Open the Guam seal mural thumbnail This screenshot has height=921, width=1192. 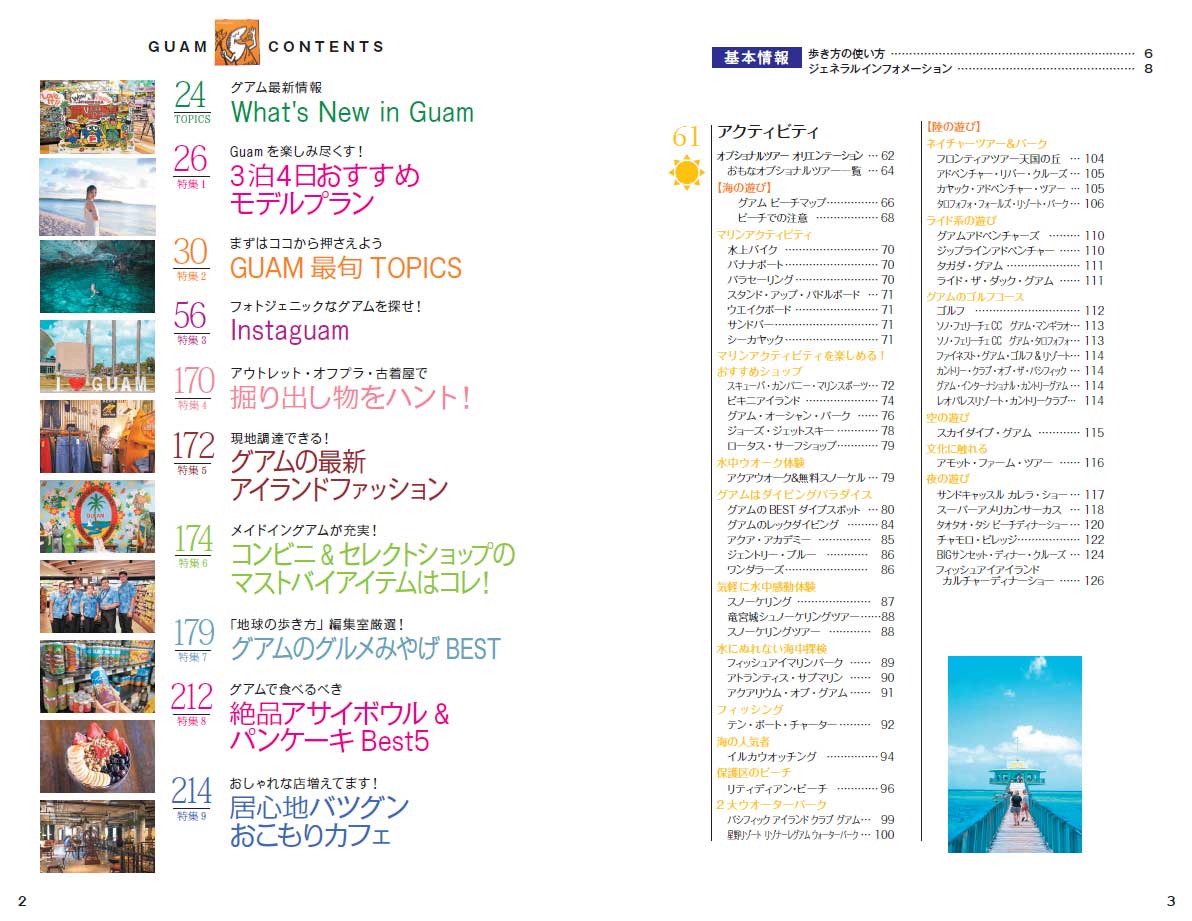(x=97, y=516)
